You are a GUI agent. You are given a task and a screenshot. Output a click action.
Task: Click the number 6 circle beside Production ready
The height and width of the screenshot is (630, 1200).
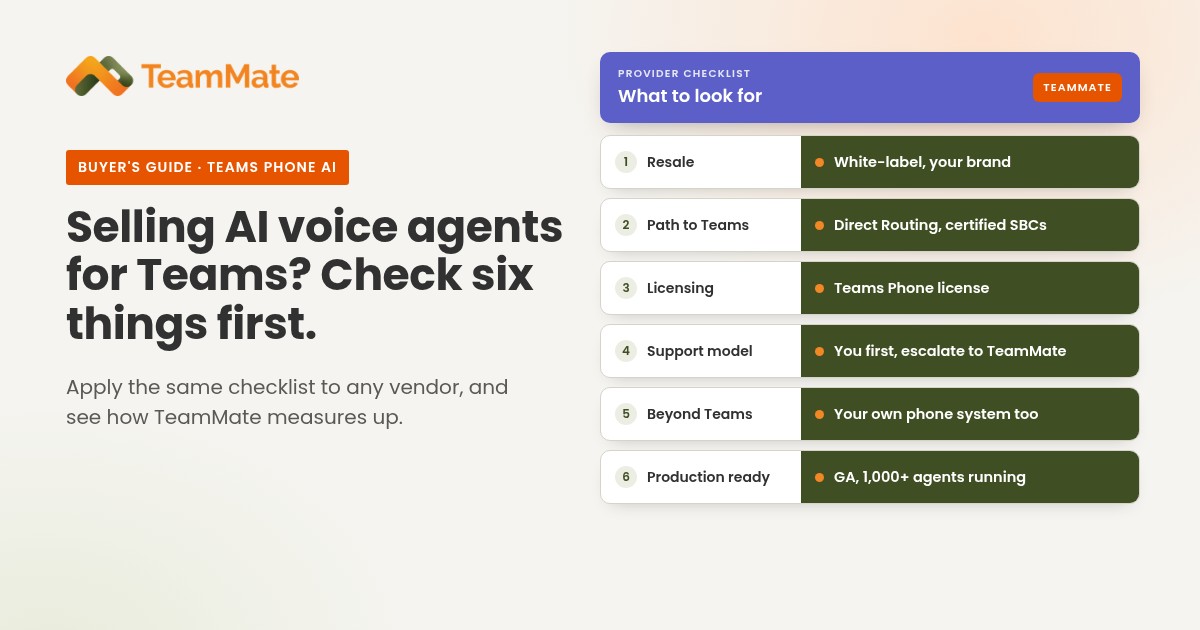[626, 477]
